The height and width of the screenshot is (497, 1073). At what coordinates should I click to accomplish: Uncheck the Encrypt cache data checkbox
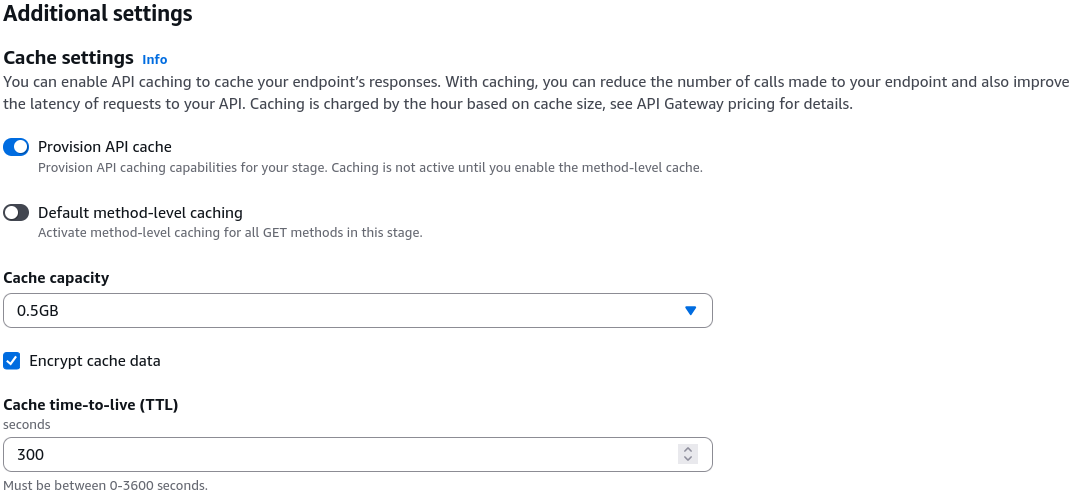point(12,361)
